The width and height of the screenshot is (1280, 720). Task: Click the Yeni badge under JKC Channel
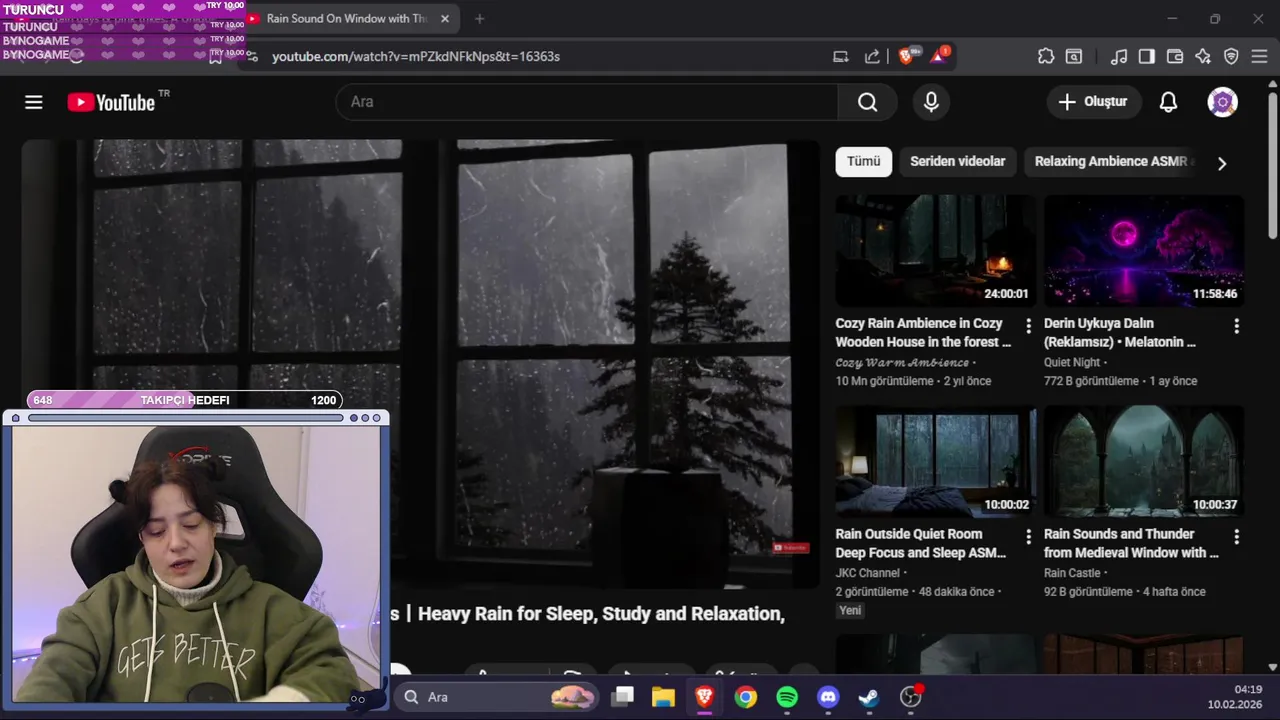pyautogui.click(x=850, y=610)
